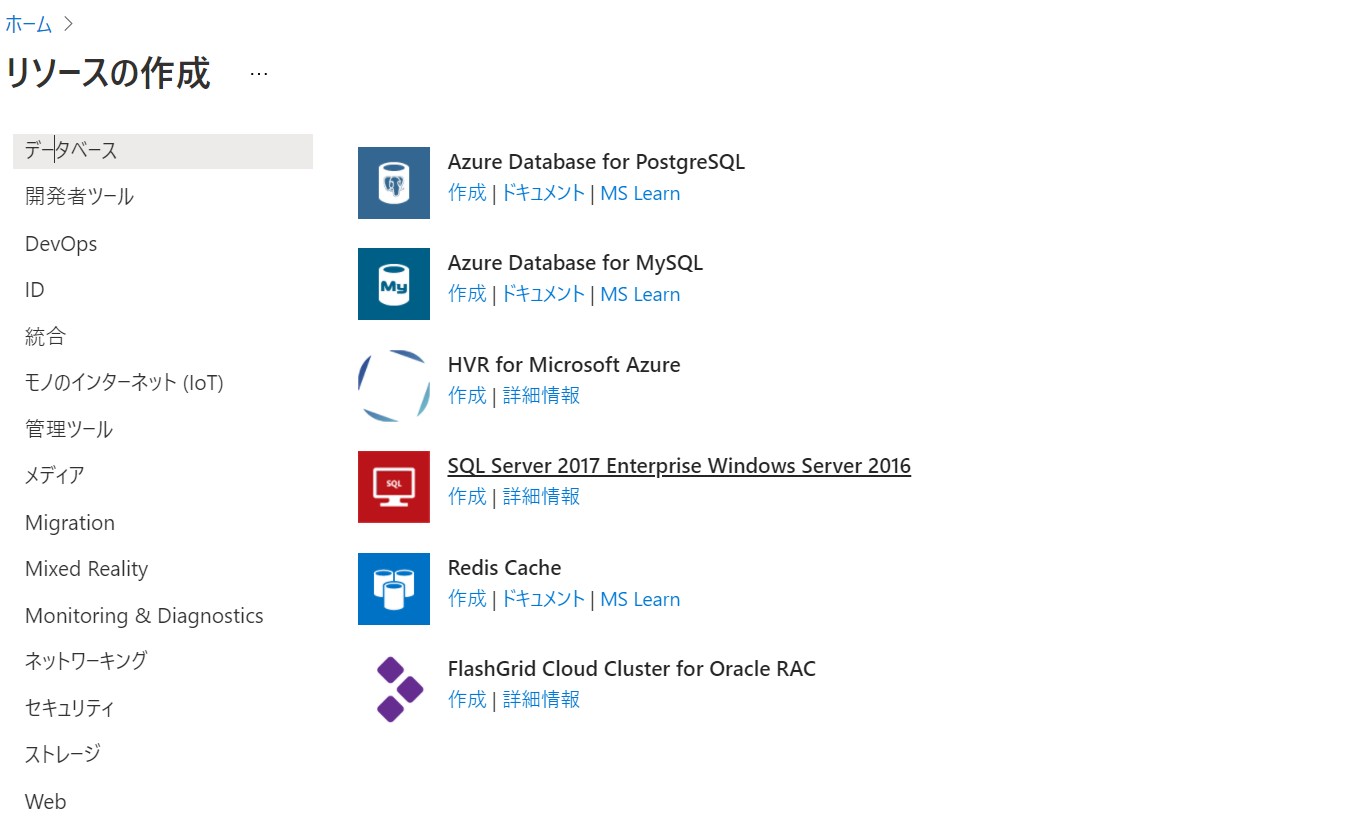Select the 管理ツール category

click(x=69, y=430)
